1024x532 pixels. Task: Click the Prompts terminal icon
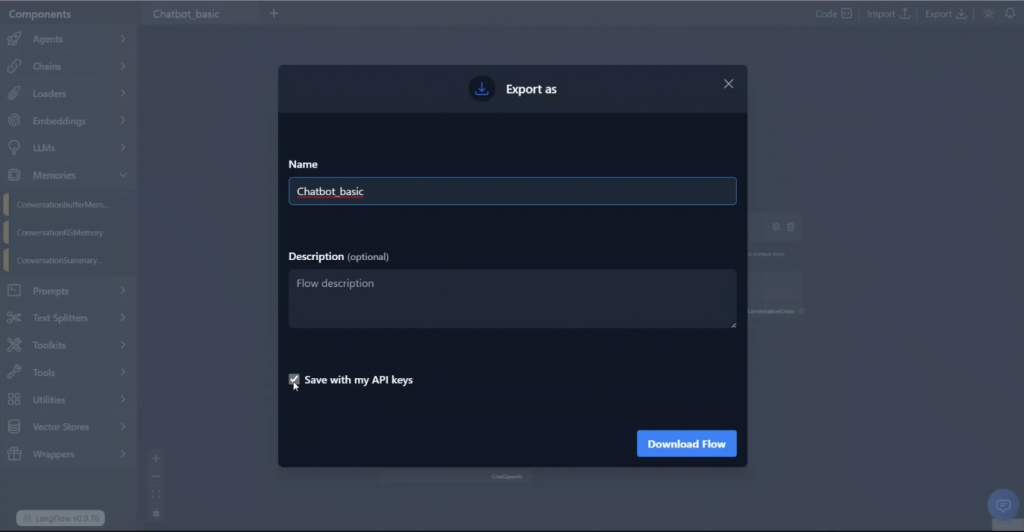[14, 290]
